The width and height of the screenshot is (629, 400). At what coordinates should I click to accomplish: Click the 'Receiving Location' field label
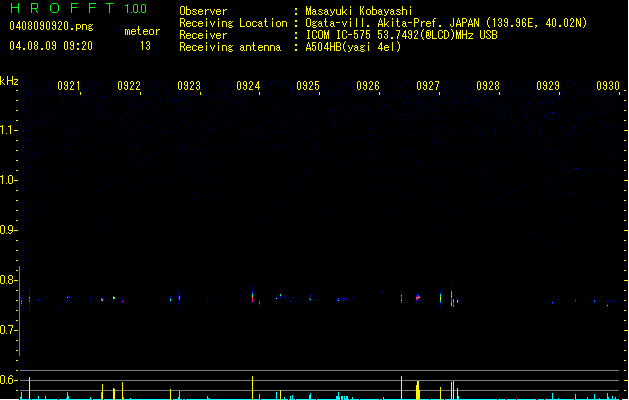pyautogui.click(x=233, y=23)
